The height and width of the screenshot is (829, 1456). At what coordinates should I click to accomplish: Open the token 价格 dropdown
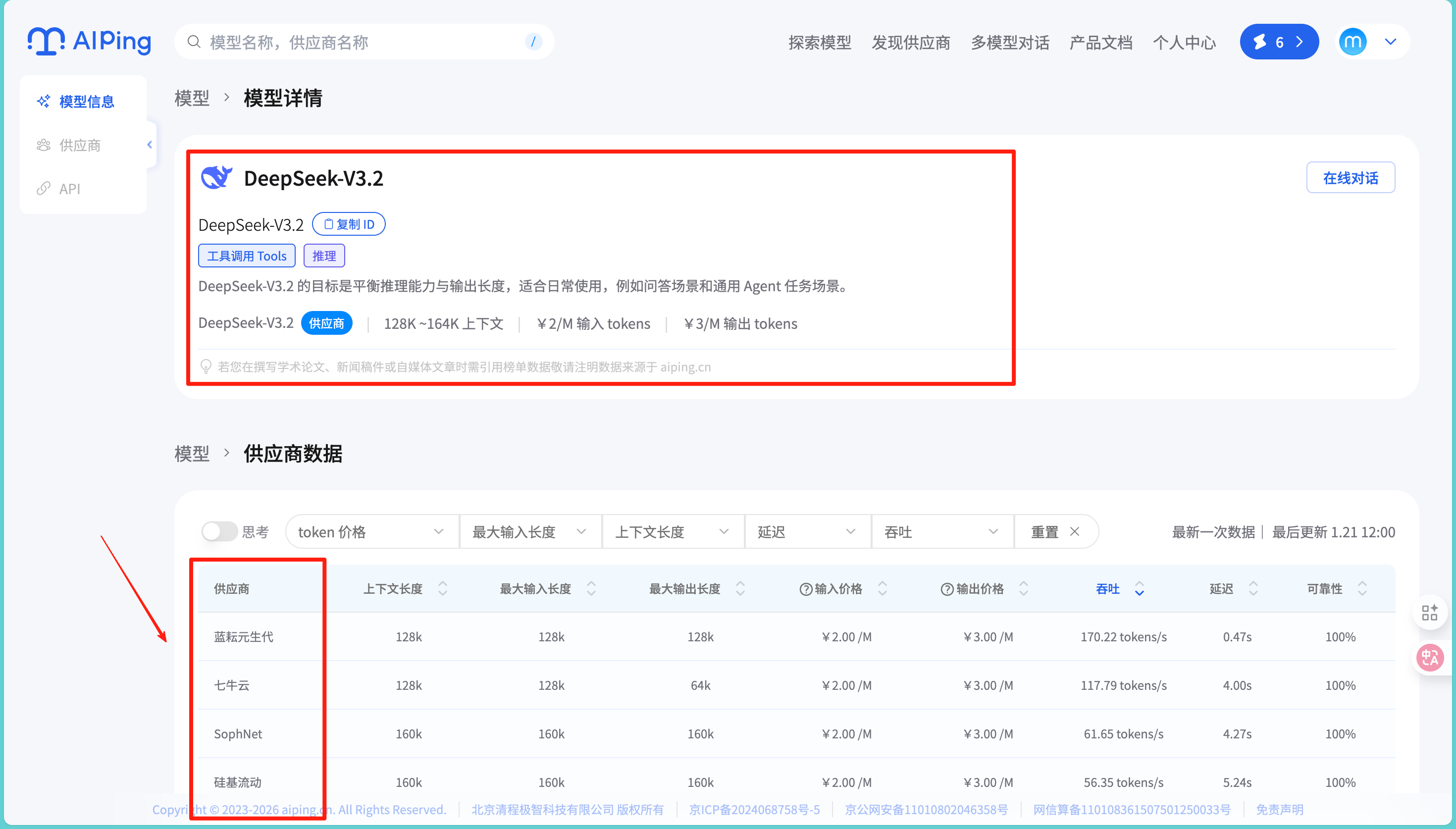[371, 532]
